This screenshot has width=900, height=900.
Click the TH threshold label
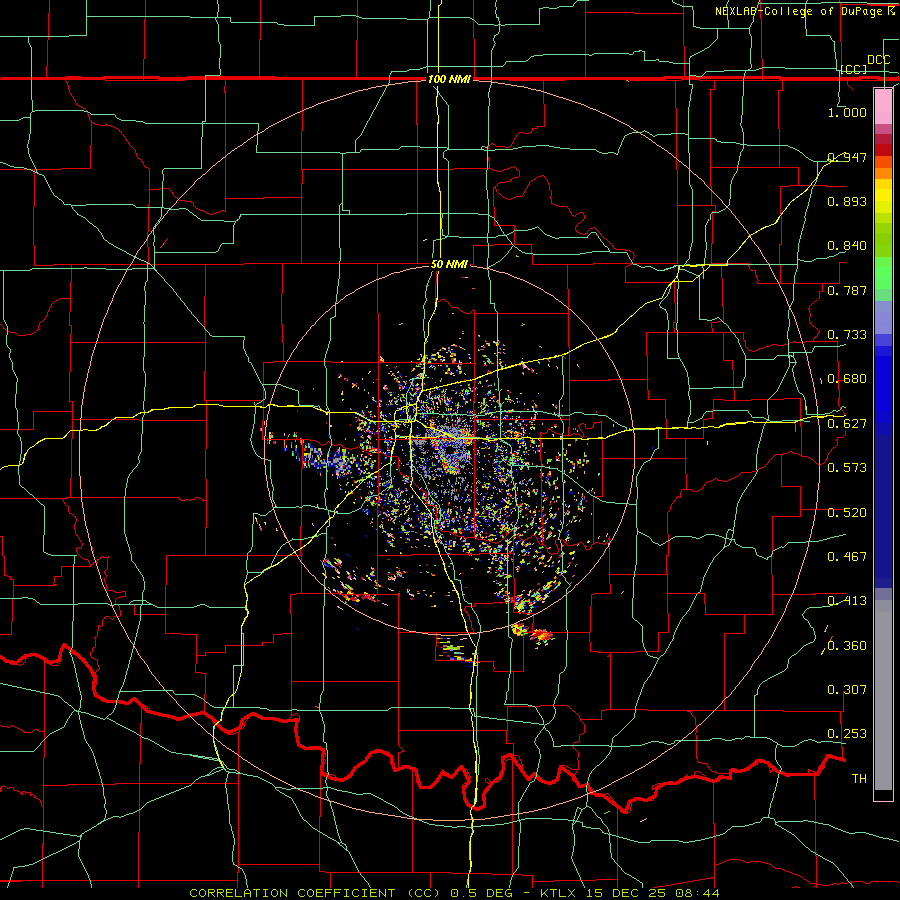click(859, 779)
